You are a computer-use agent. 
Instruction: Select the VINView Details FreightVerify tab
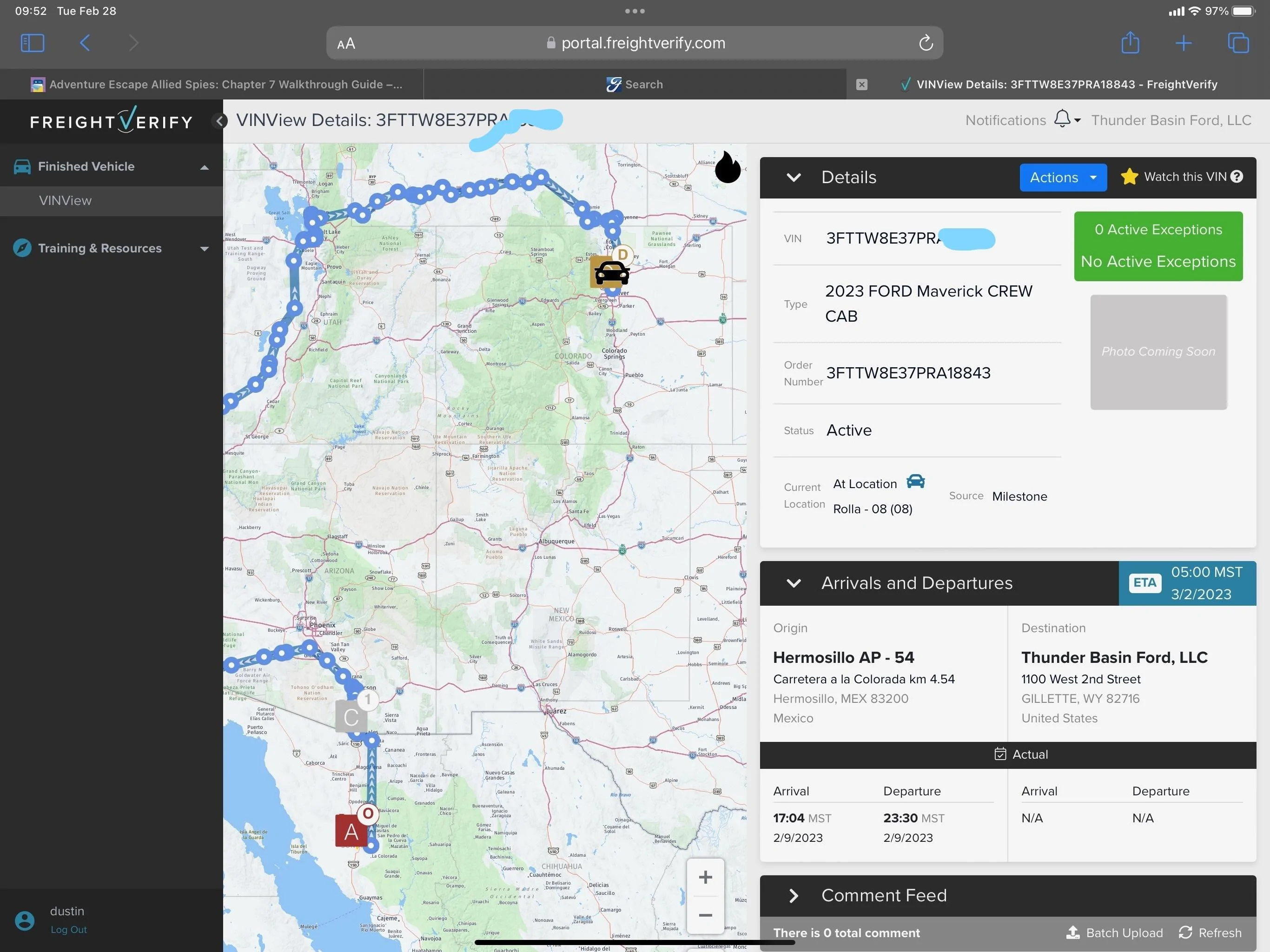1058,85
